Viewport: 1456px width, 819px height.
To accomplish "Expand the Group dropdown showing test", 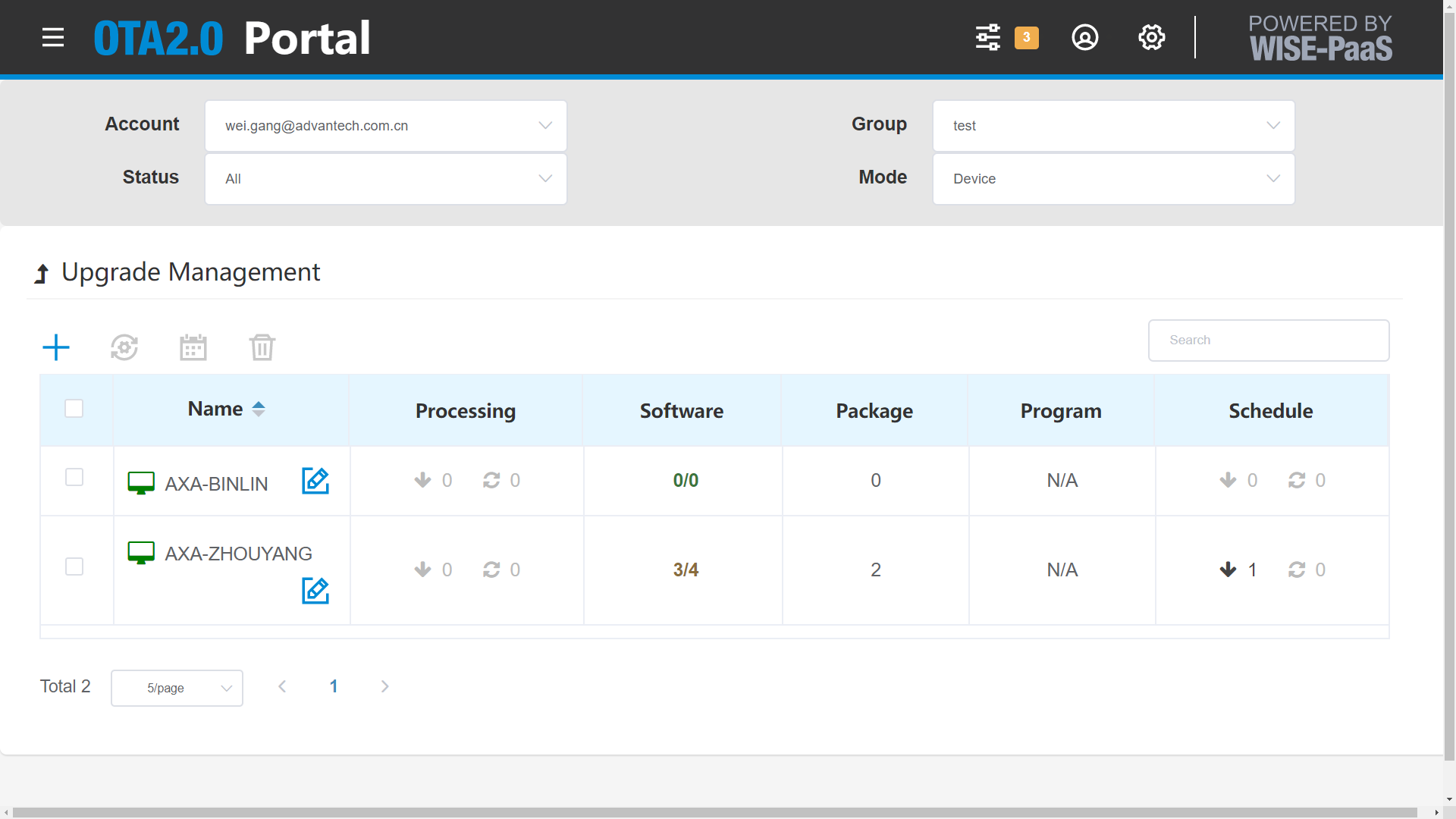I will click(x=1114, y=126).
